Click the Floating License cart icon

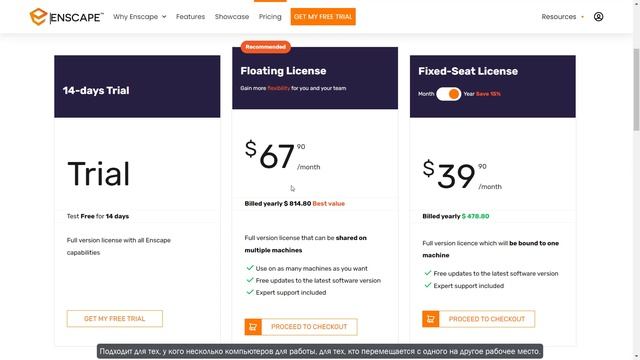click(253, 327)
